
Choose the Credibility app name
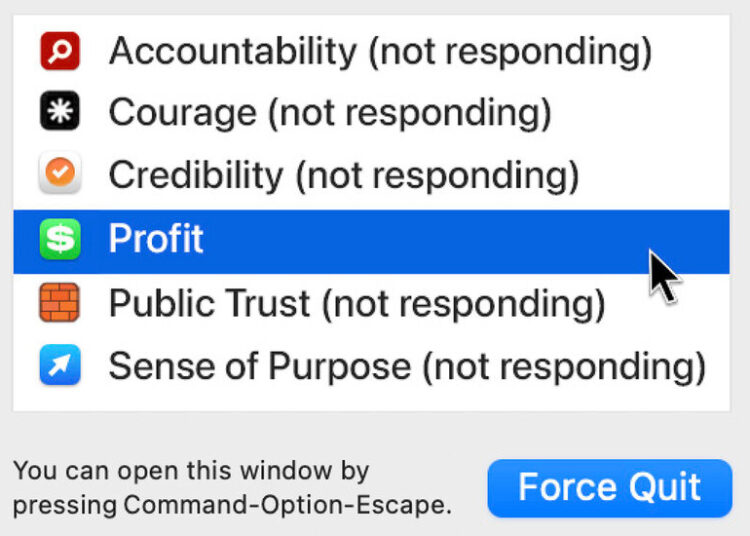pyautogui.click(x=196, y=176)
